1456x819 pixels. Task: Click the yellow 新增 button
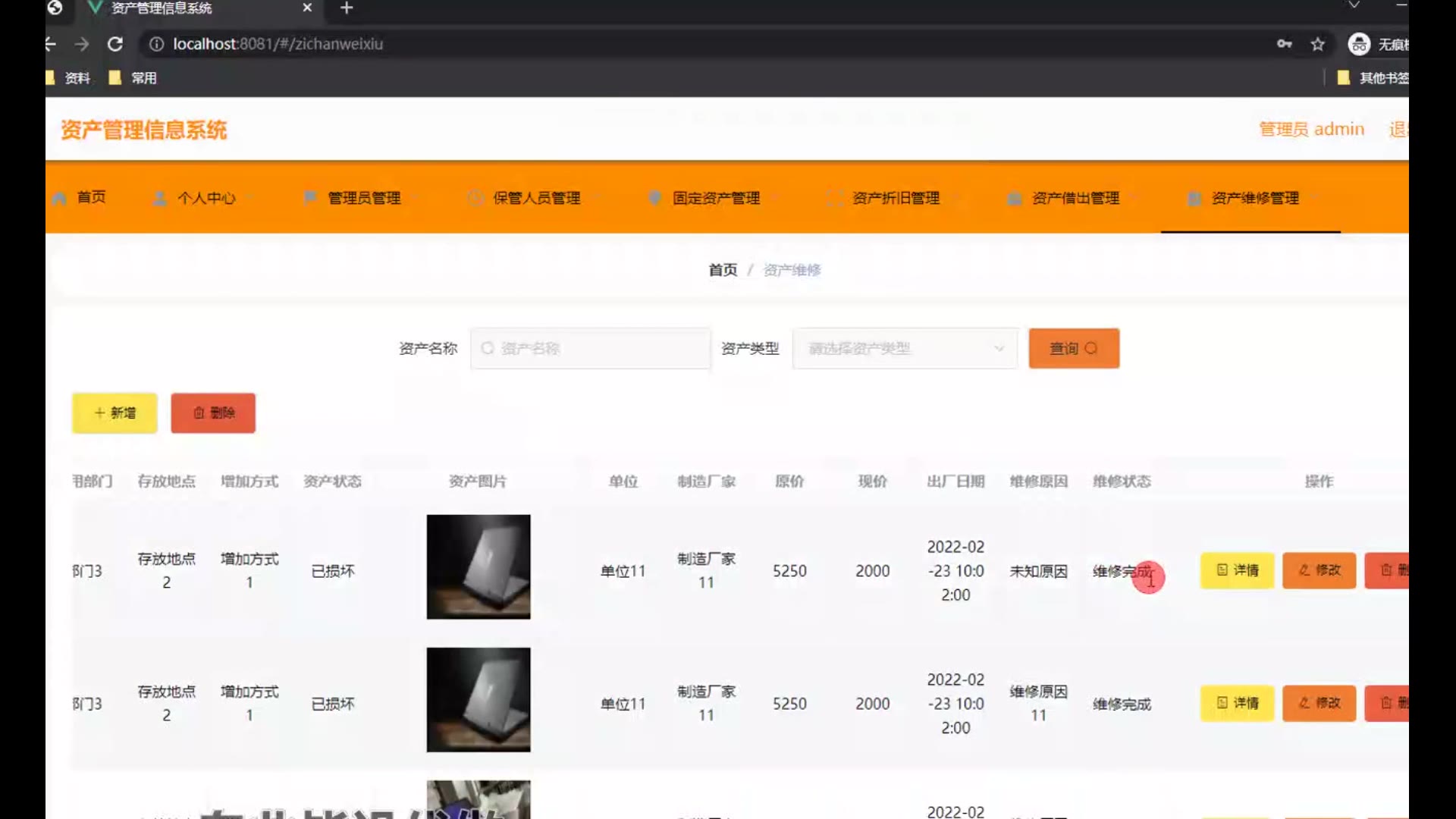pos(115,413)
